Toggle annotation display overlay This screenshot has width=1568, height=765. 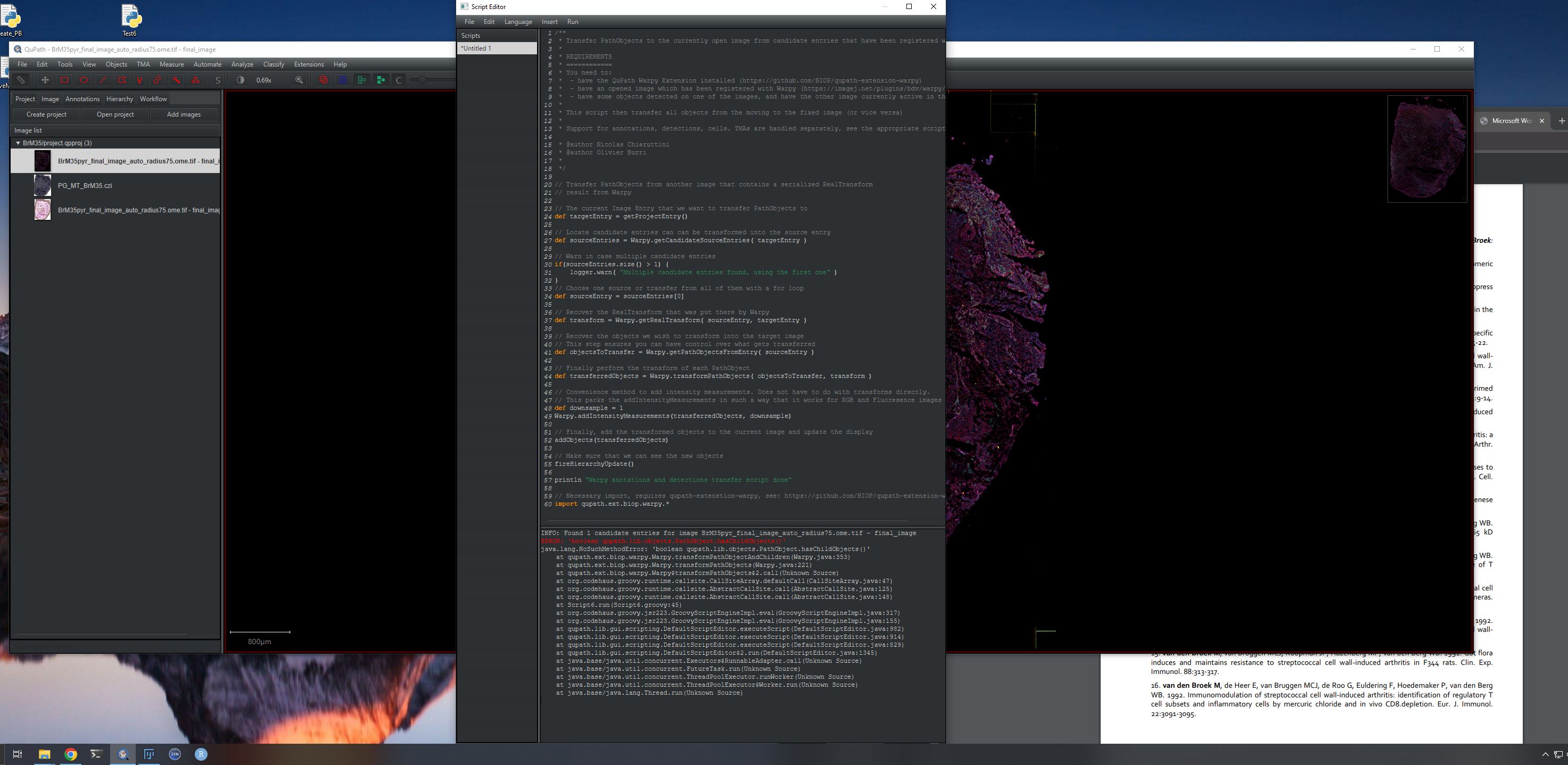point(323,80)
